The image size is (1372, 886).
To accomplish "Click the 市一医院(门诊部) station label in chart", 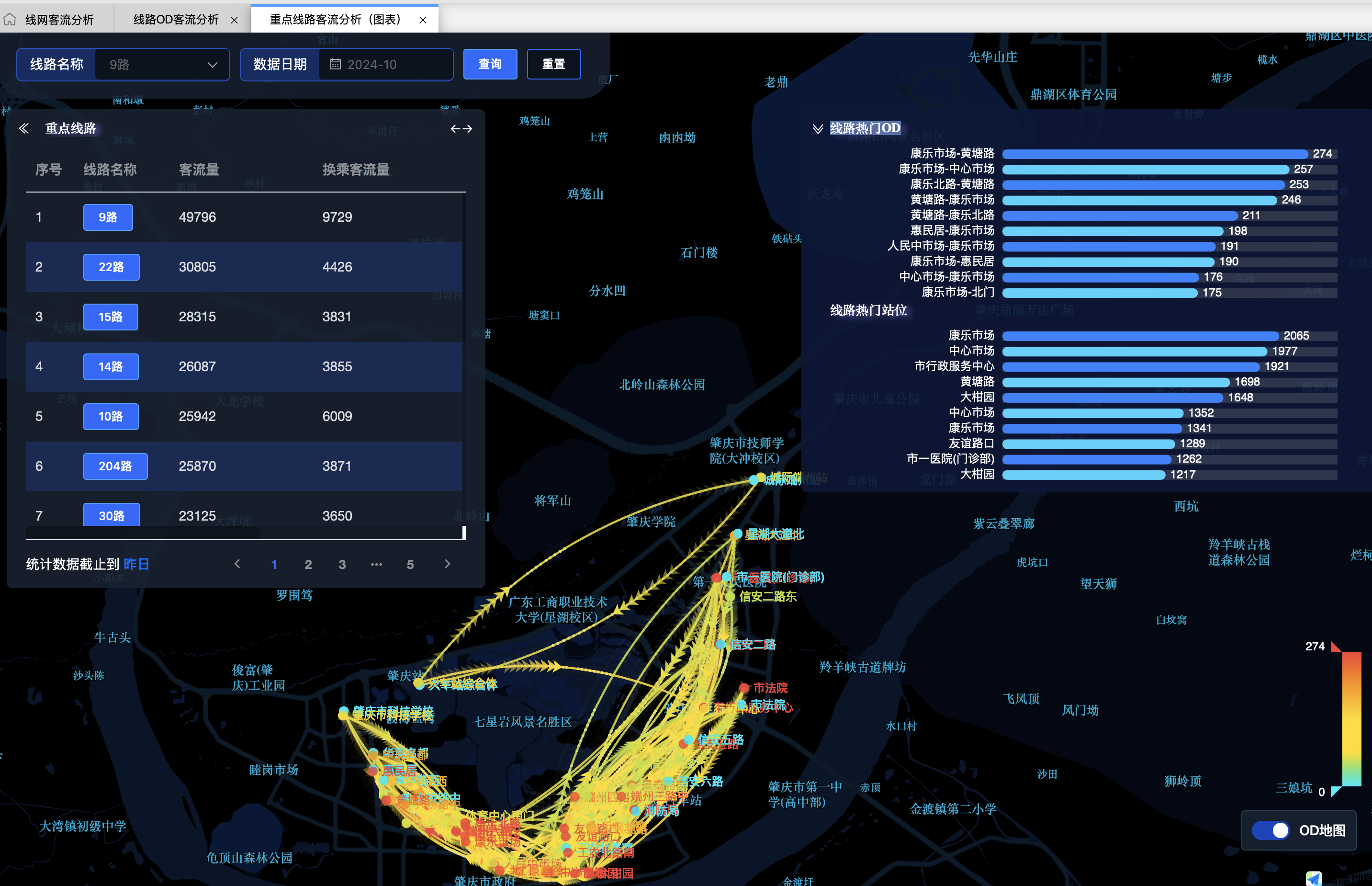I will pos(951,458).
